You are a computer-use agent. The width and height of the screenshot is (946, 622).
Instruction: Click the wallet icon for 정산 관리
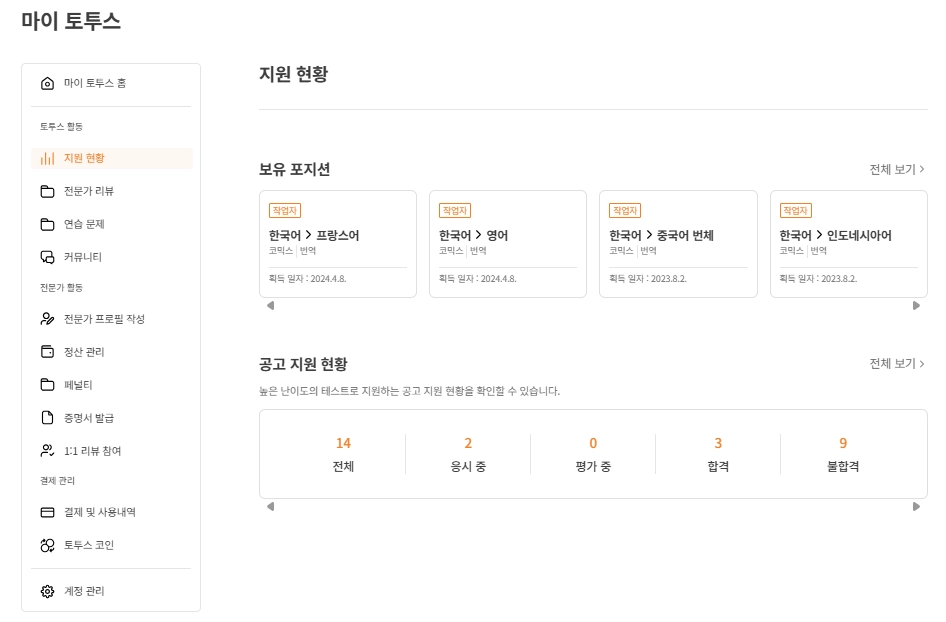click(x=47, y=352)
